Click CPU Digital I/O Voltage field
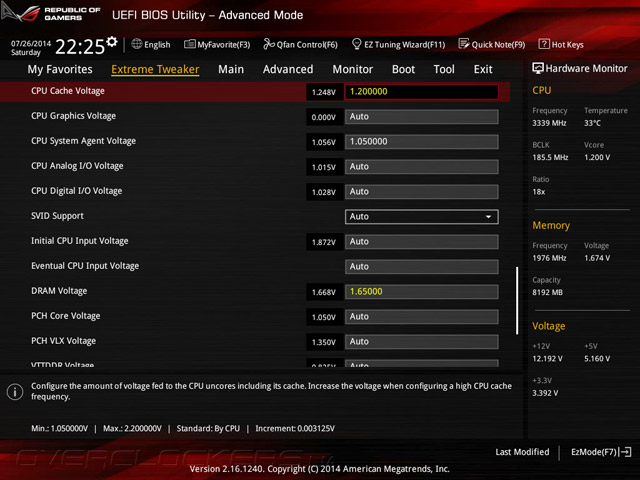This screenshot has height=480, width=640. [422, 192]
